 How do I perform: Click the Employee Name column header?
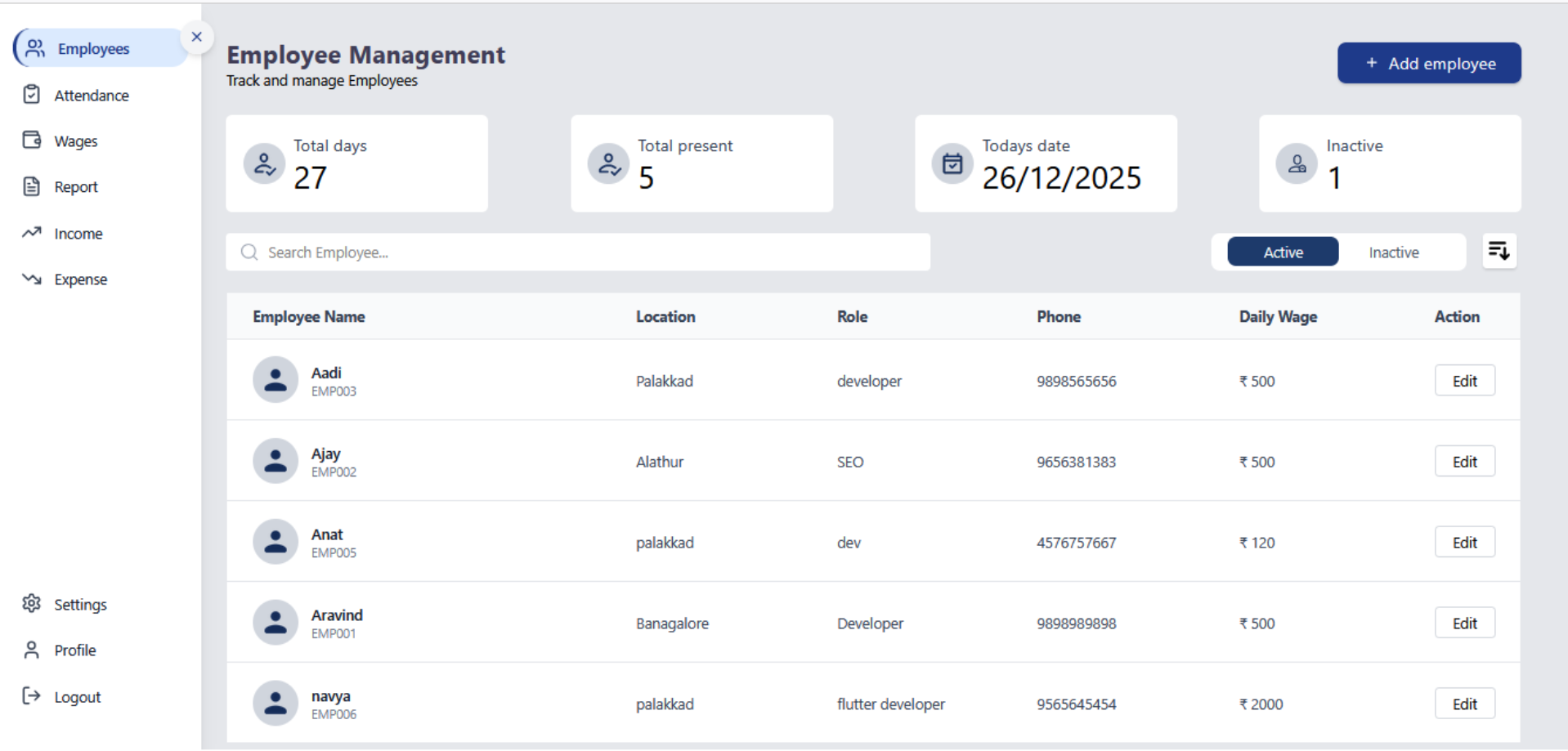(308, 317)
